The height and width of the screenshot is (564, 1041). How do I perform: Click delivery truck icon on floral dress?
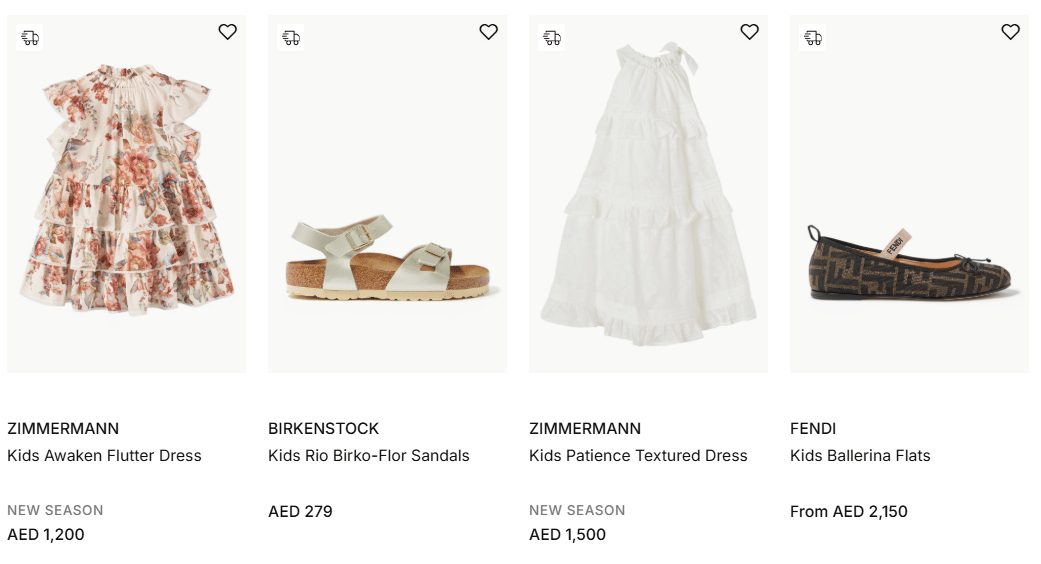30,38
